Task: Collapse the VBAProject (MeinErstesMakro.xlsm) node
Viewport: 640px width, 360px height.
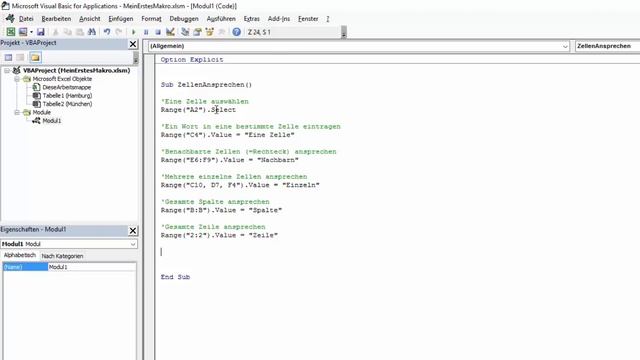Action: 7,71
